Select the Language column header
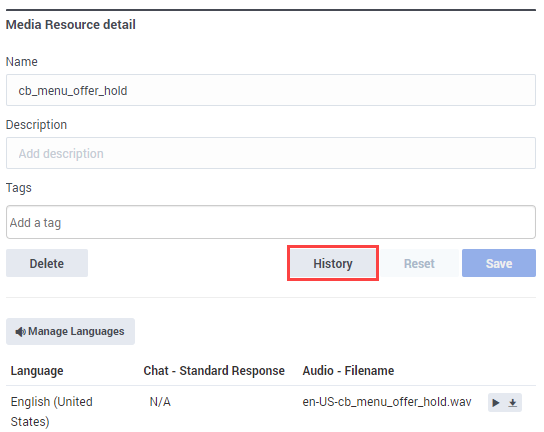Image resolution: width=544 pixels, height=432 pixels. 37,371
